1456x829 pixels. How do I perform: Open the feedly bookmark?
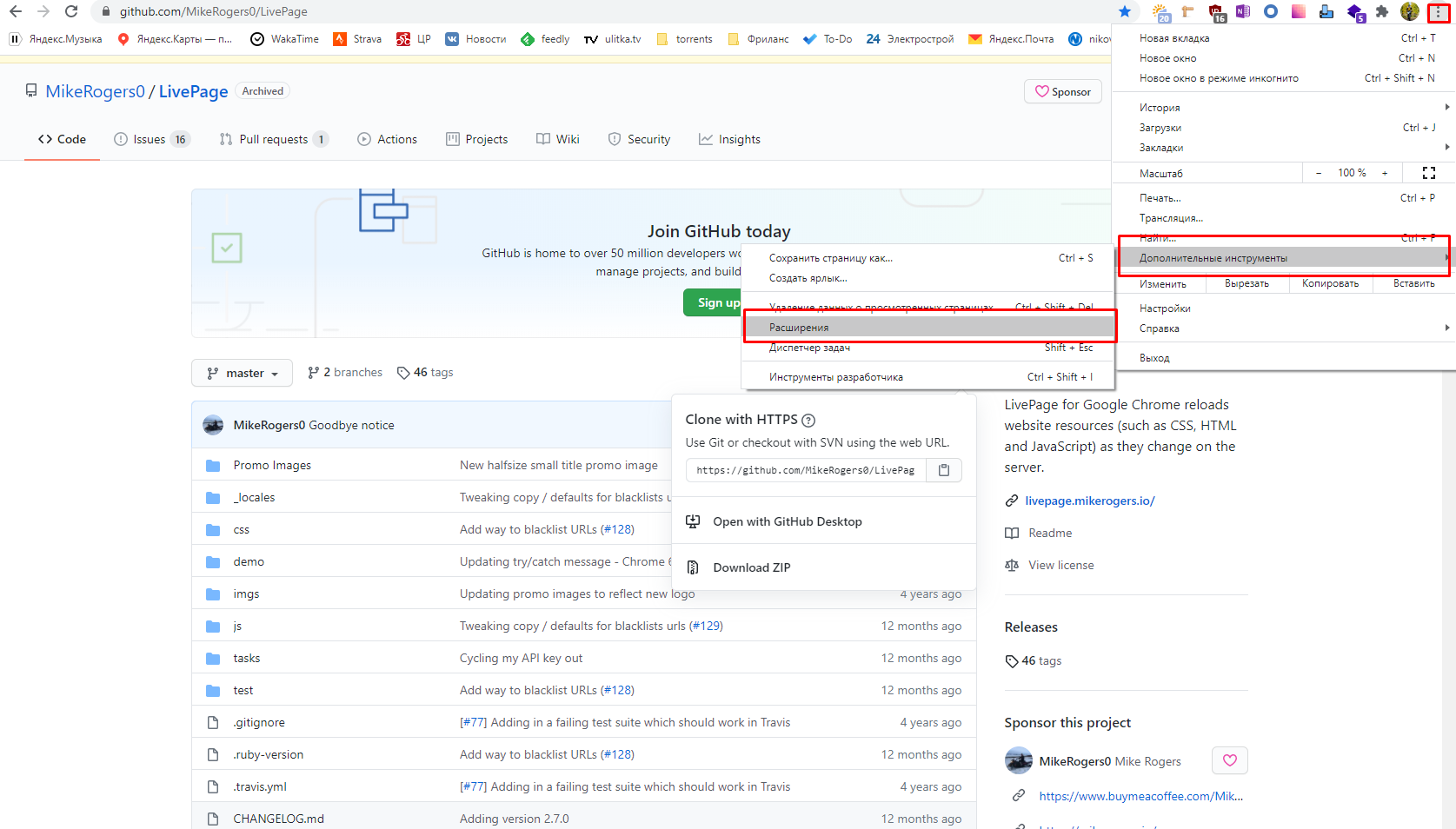pos(545,39)
